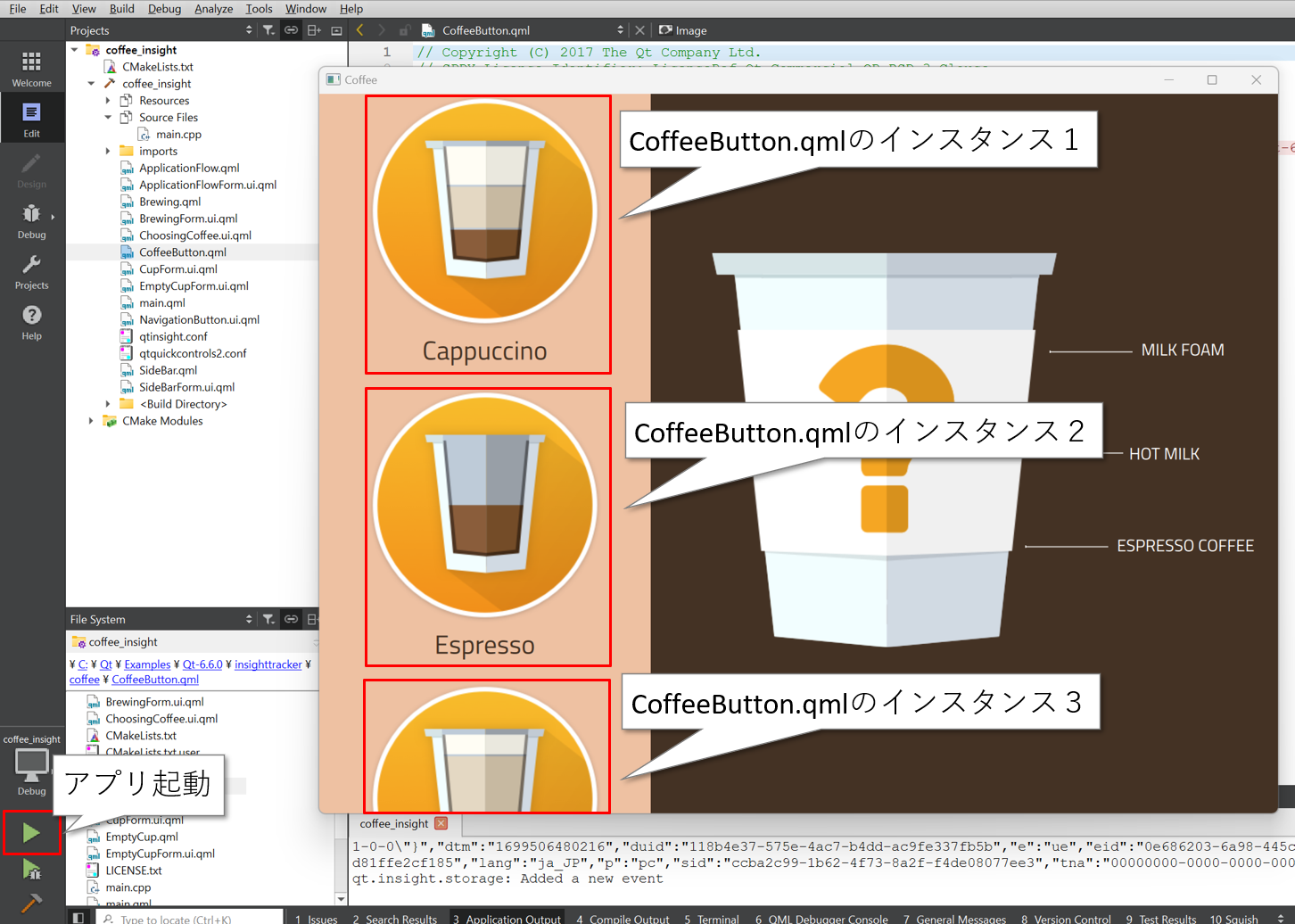Expand the CMake Modules node
This screenshot has width=1295, height=924.
pyautogui.click(x=91, y=421)
